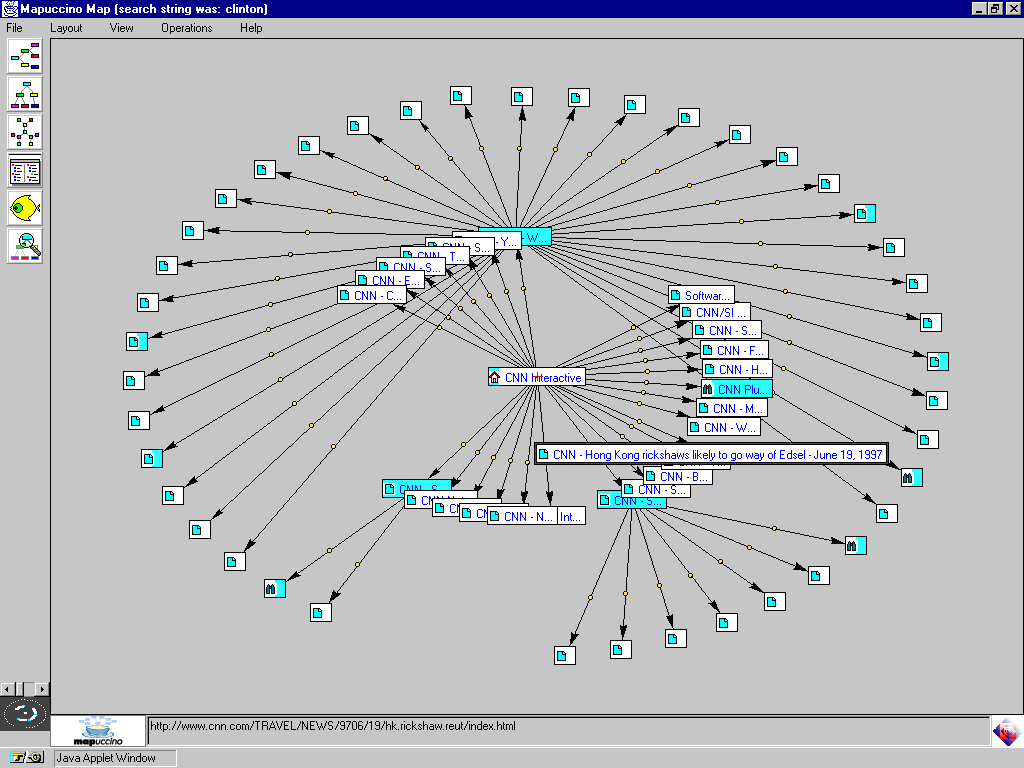Click the circular dotted navigator icon
Image resolution: width=1024 pixels, height=768 pixels.
click(x=25, y=713)
